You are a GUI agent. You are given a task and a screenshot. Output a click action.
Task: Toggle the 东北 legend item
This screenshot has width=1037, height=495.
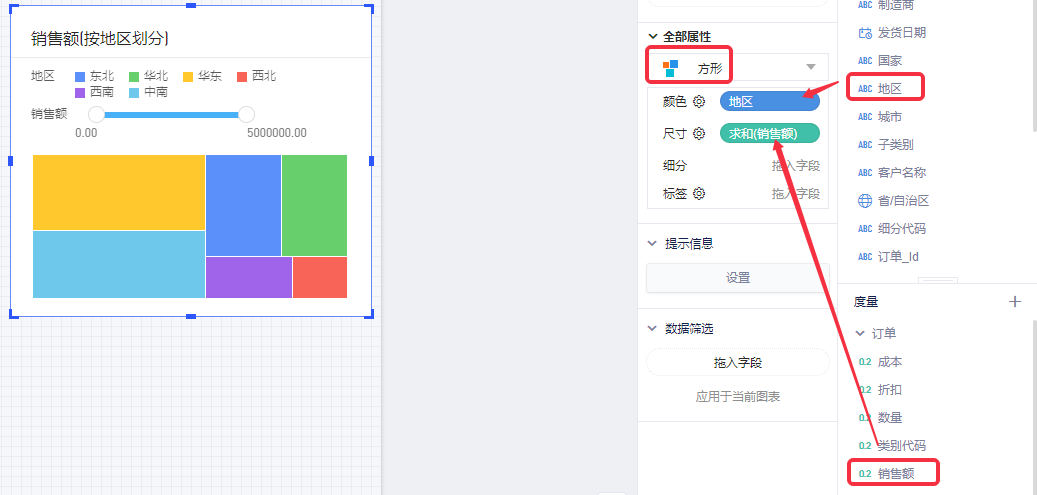[x=94, y=76]
